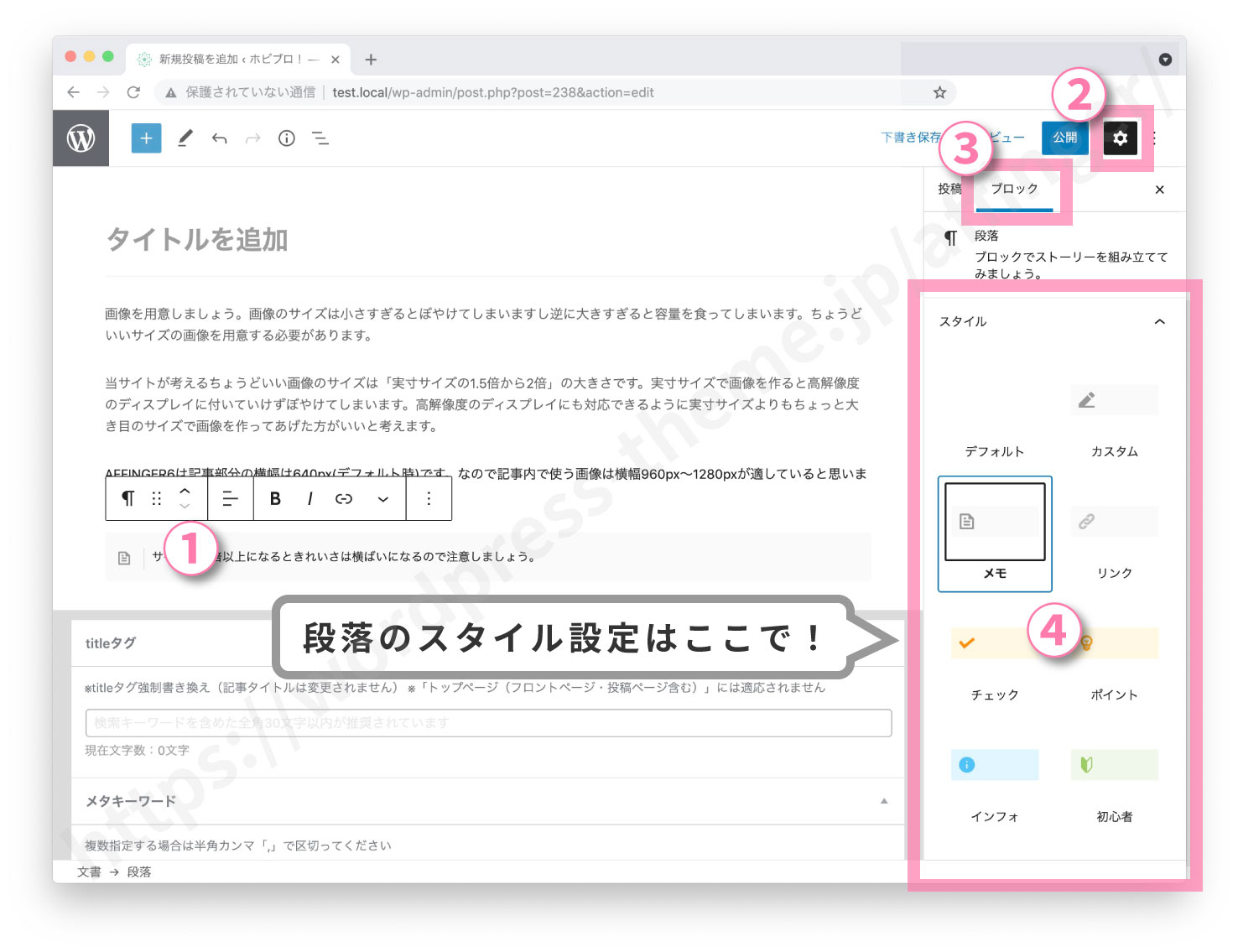The height and width of the screenshot is (952, 1238).
Task: Click the titleタグ section heading
Action: coord(111,643)
